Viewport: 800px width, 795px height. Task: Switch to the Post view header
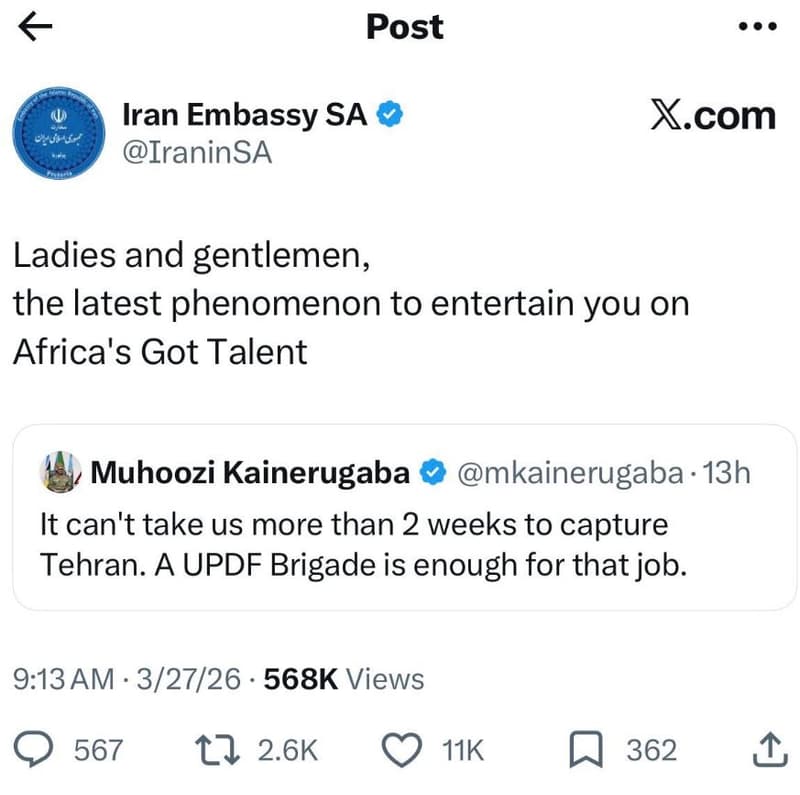[404, 27]
